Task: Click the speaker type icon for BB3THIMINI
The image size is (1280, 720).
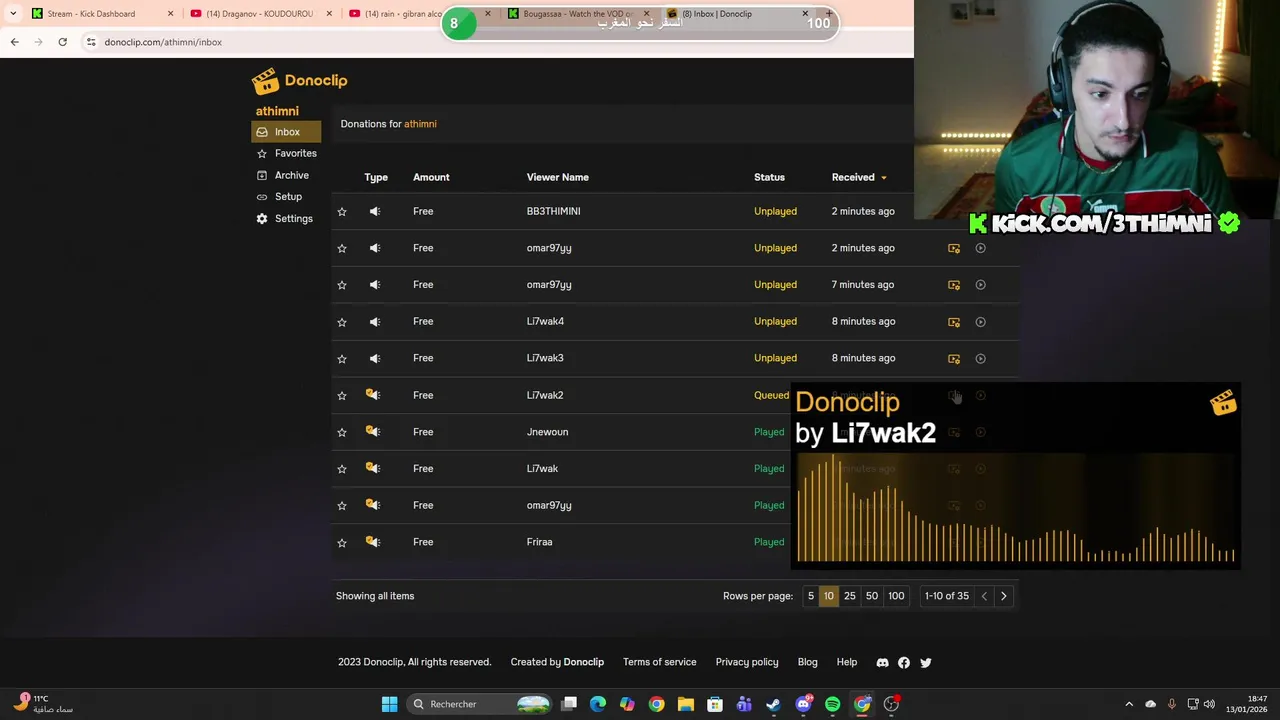Action: click(x=375, y=211)
